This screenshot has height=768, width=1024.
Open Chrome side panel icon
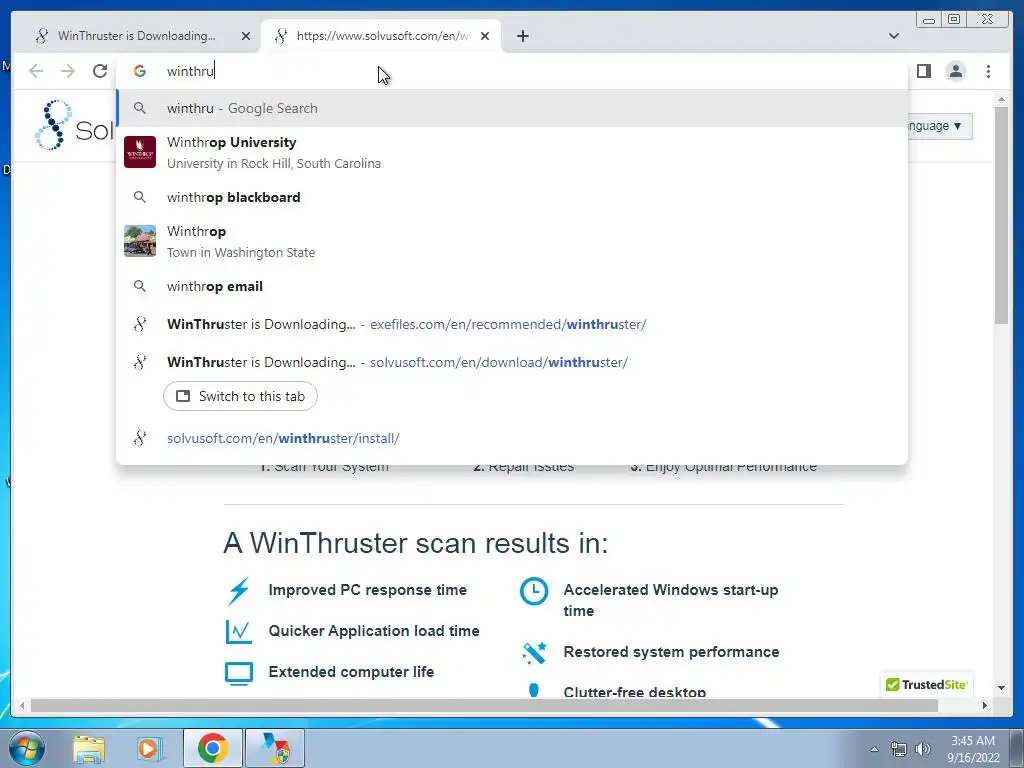923,71
